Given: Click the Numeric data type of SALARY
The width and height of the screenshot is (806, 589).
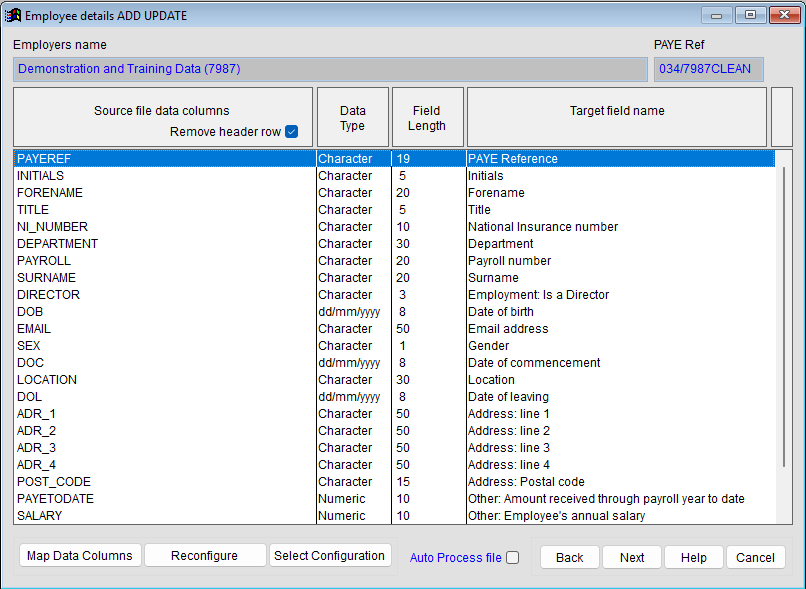Looking at the screenshot, I should point(342,515).
